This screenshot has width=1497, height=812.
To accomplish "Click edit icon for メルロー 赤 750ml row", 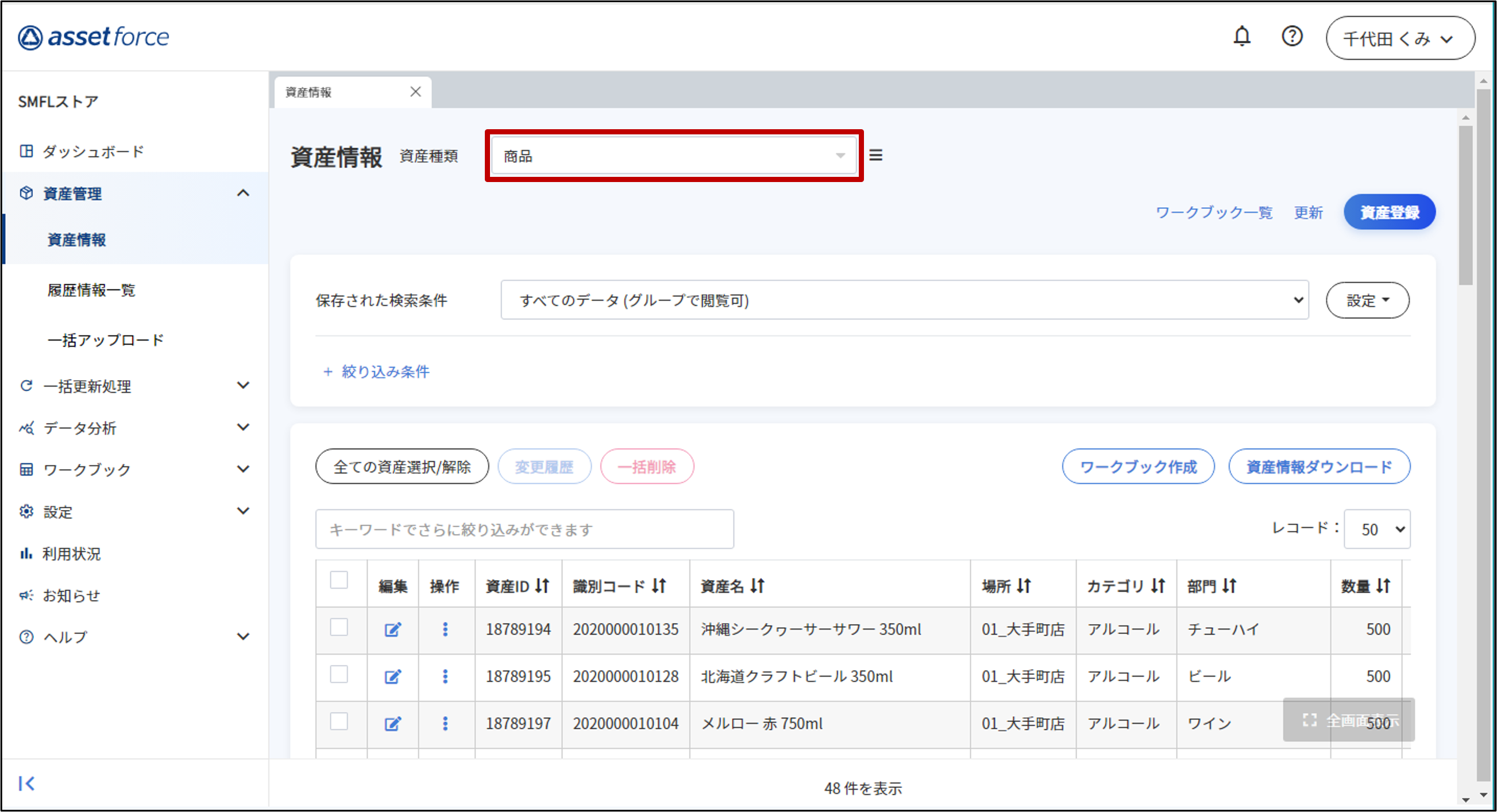I will (393, 723).
